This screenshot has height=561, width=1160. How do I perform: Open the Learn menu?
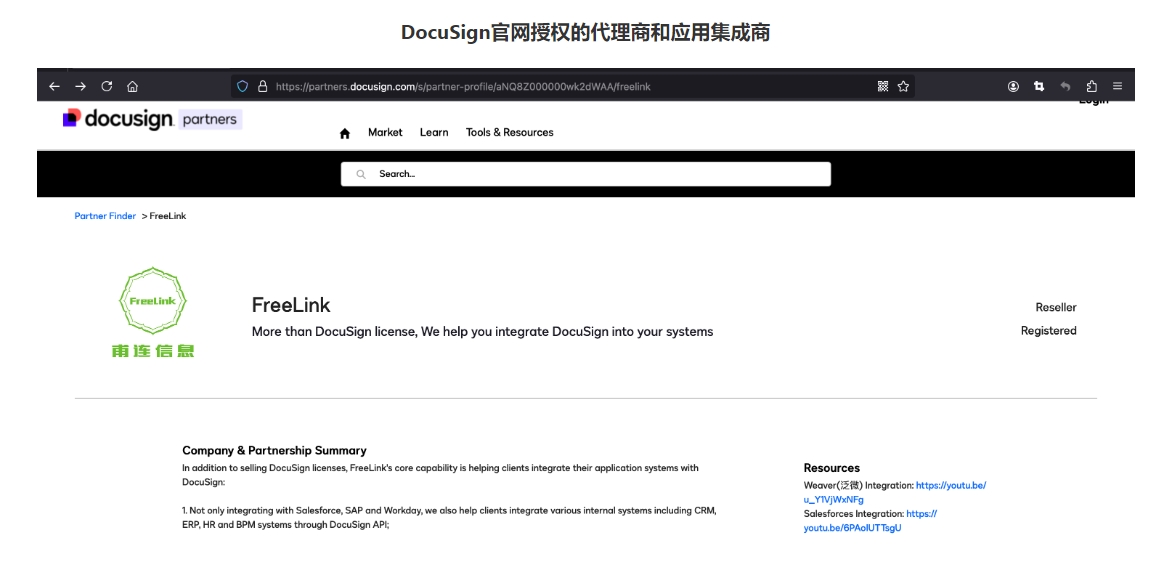[434, 132]
